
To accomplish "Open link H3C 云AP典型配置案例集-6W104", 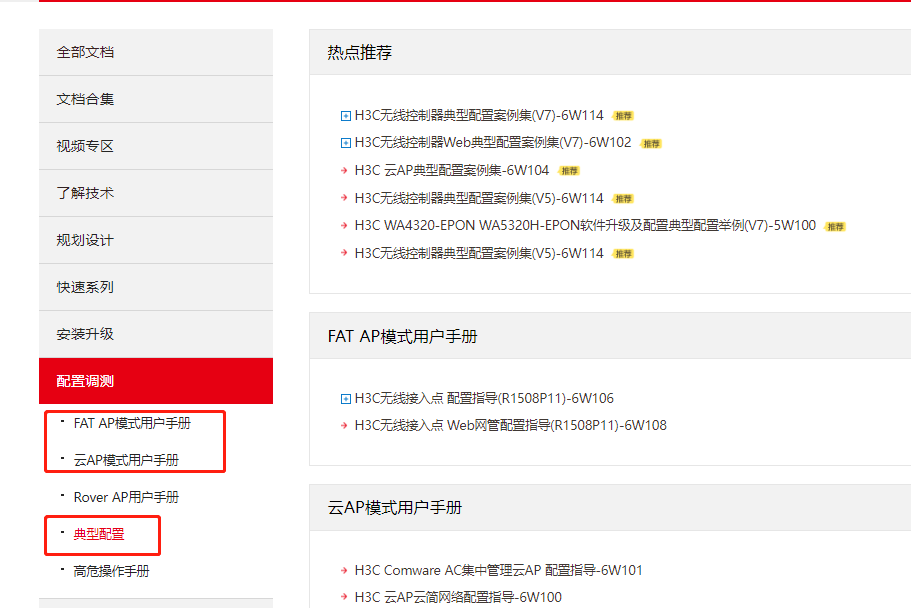I will point(451,170).
